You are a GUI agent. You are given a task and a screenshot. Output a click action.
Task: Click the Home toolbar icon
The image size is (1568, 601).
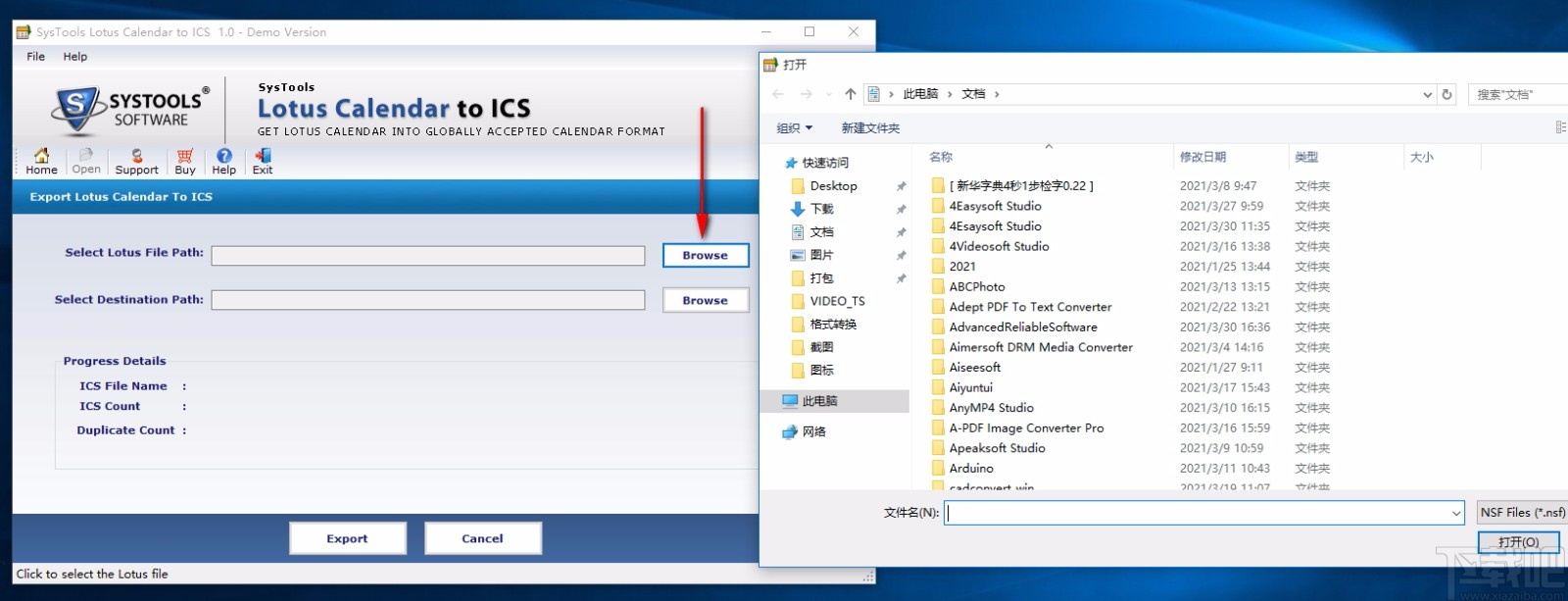coord(41,162)
